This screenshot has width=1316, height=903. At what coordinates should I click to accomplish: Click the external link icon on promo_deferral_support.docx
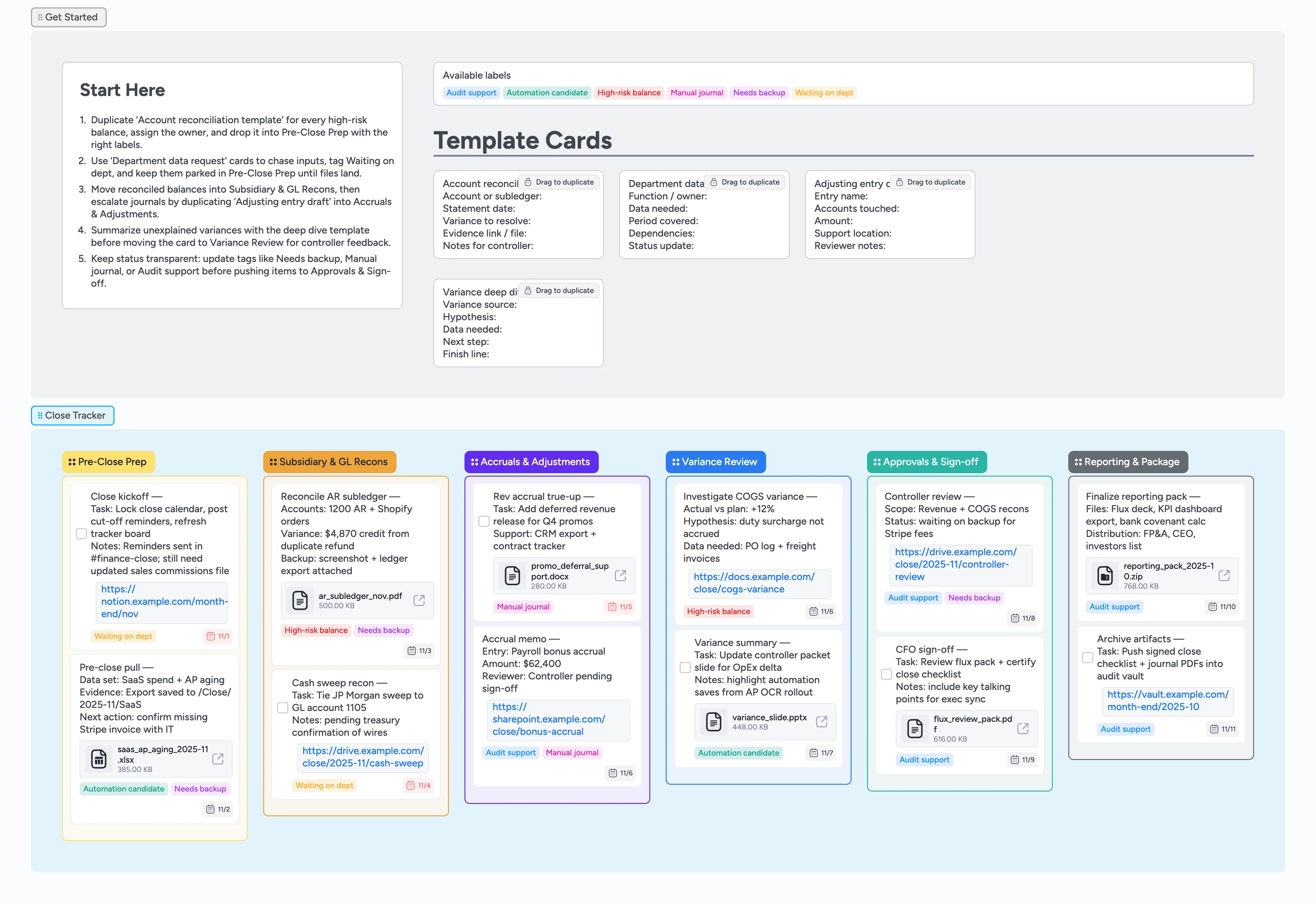[621, 575]
